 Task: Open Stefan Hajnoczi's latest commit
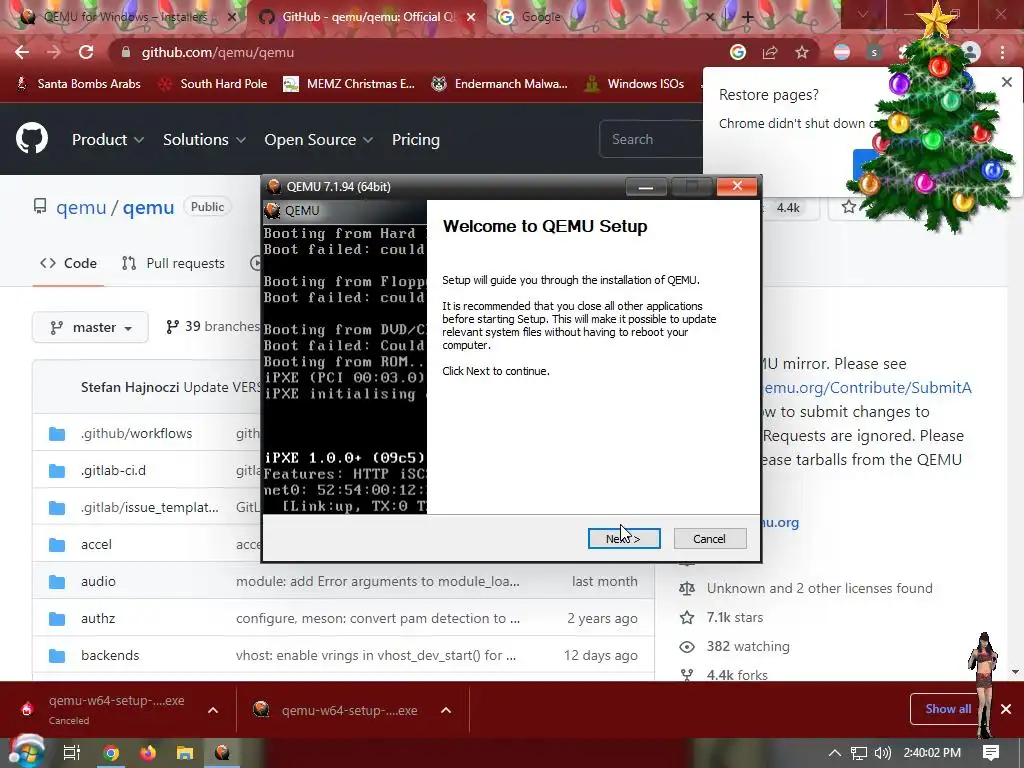pos(222,387)
